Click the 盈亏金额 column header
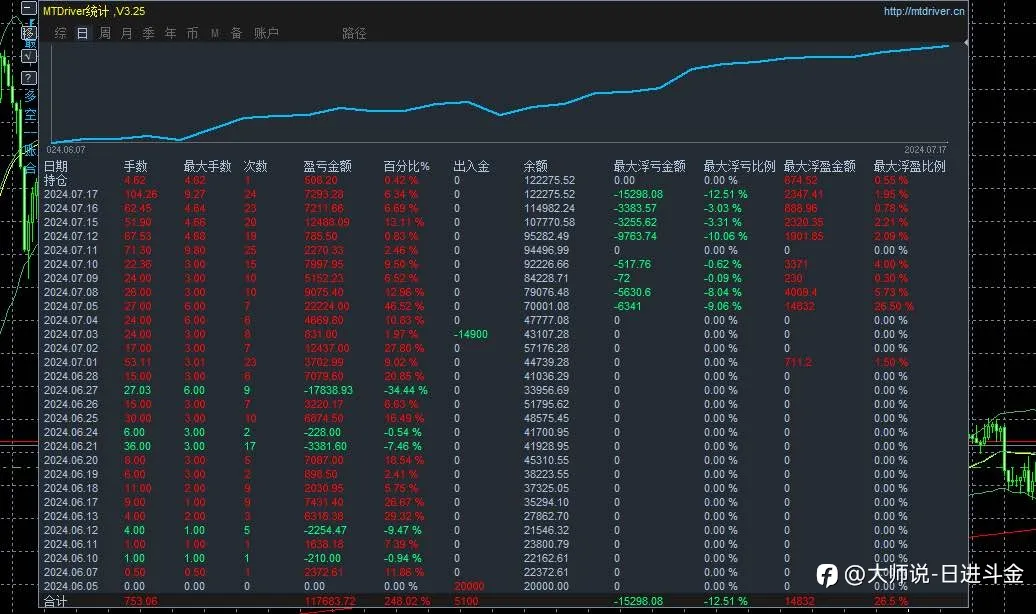1036x614 pixels. 327,167
